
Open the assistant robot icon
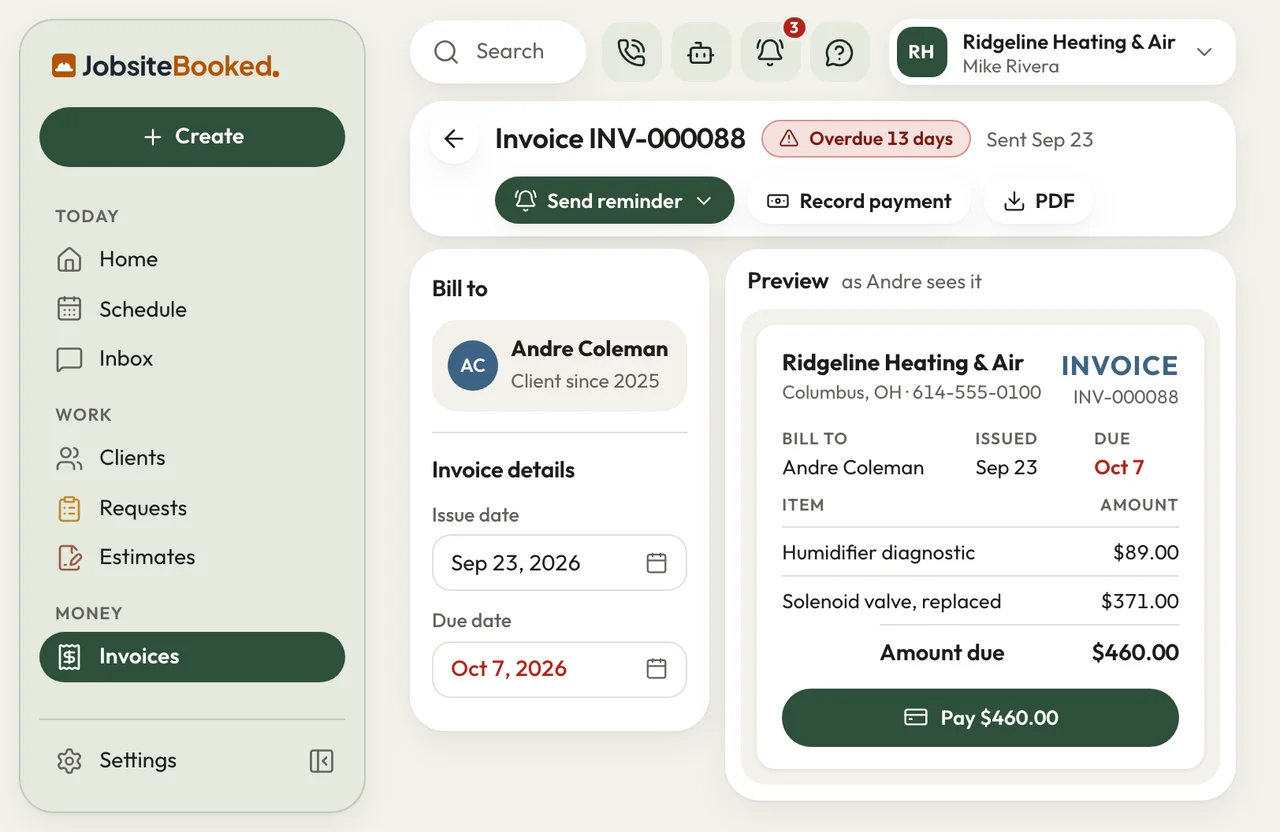701,52
